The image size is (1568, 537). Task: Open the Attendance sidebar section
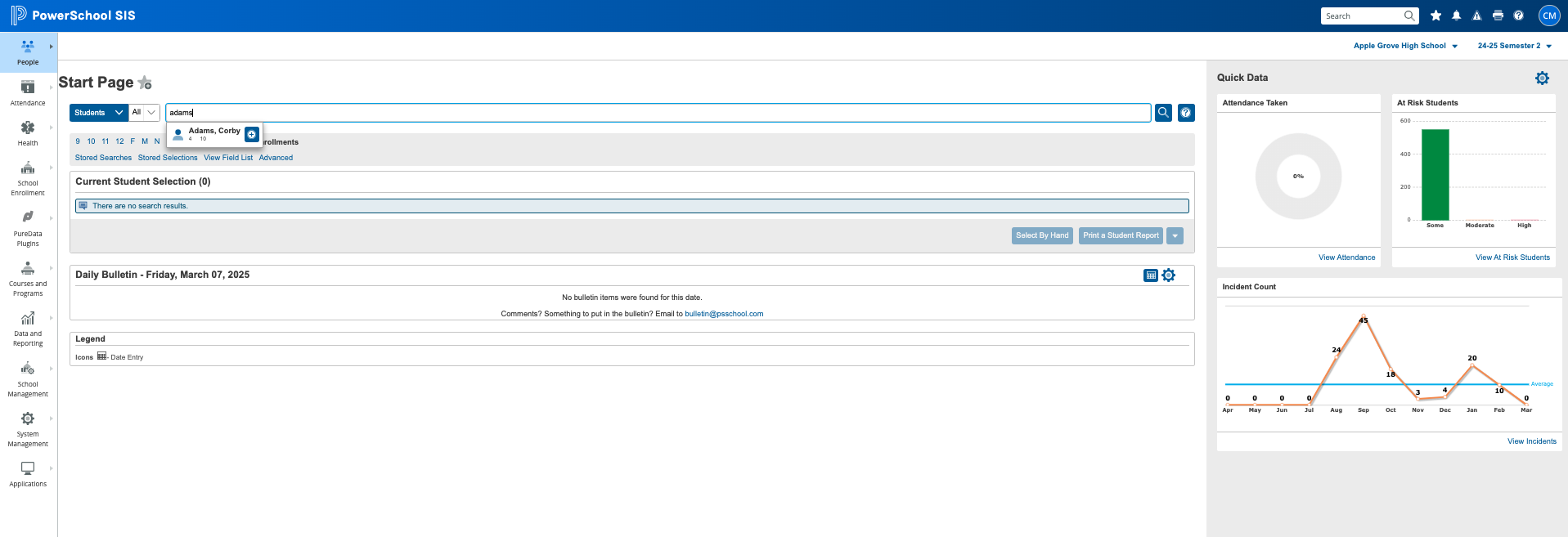(x=28, y=93)
